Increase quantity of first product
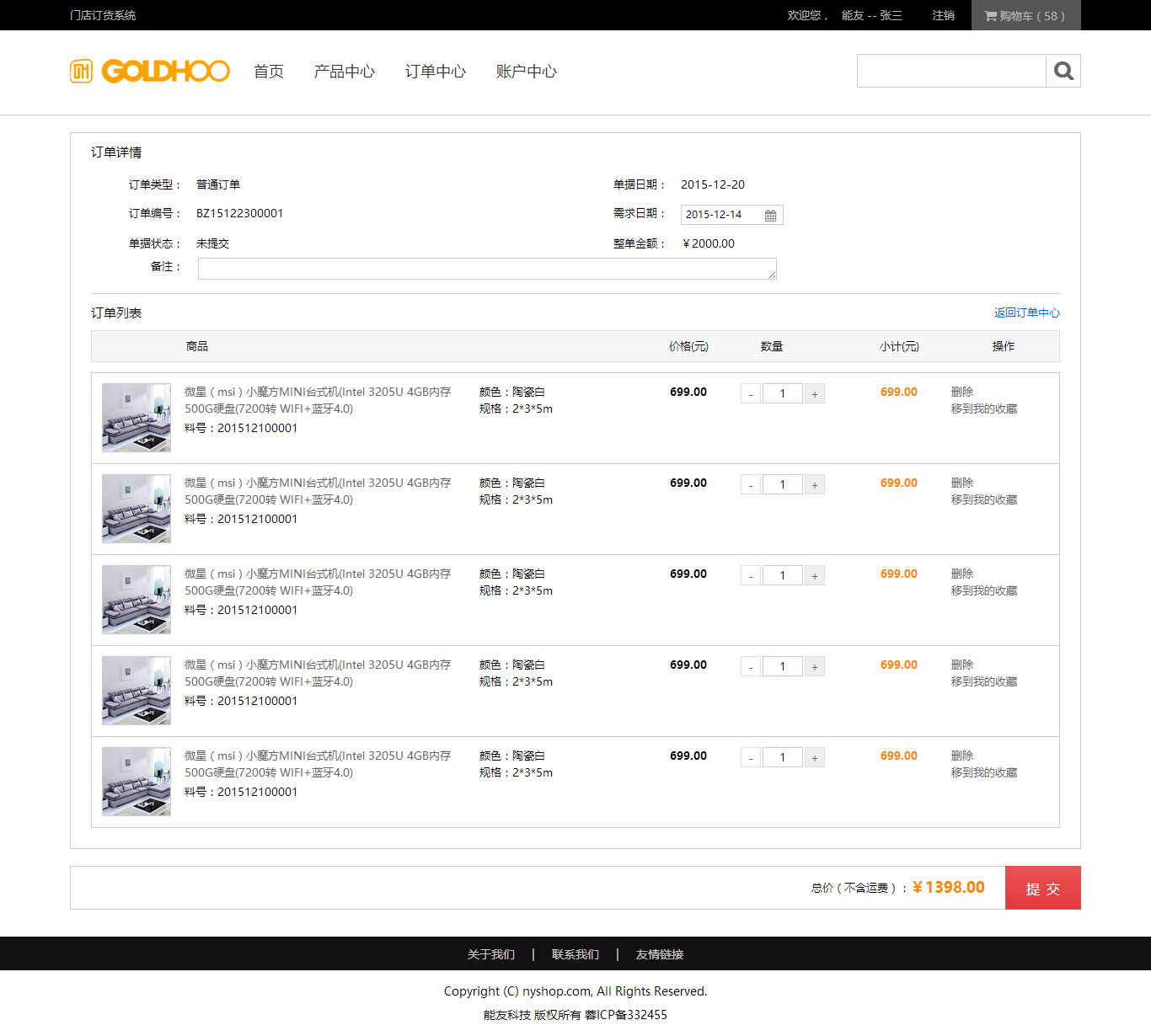Screen dimensions: 1151x1036 pos(814,393)
